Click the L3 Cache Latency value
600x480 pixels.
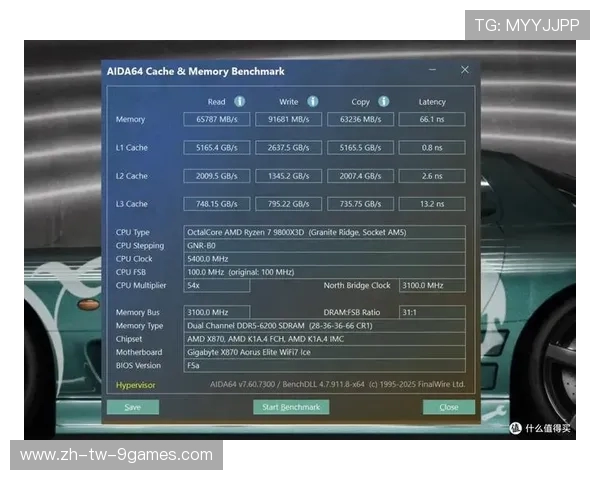[x=432, y=204]
